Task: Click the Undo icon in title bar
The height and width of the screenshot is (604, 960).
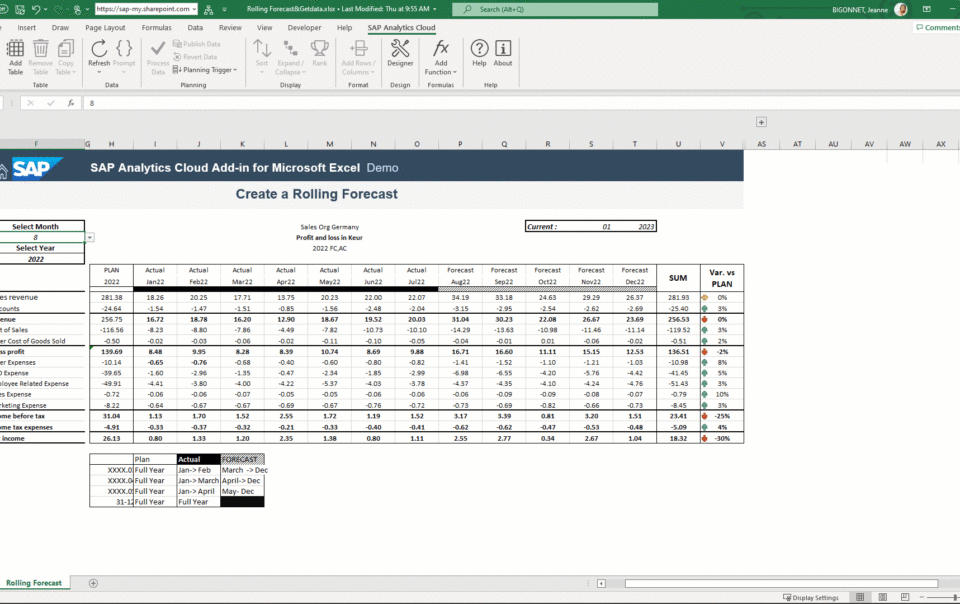Action: point(36,9)
